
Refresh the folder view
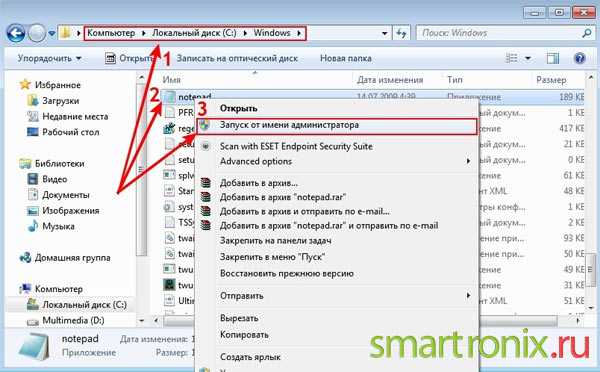coord(401,33)
